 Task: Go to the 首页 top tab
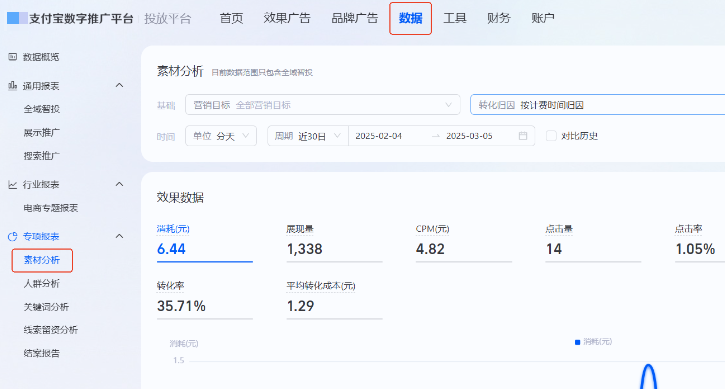231,19
